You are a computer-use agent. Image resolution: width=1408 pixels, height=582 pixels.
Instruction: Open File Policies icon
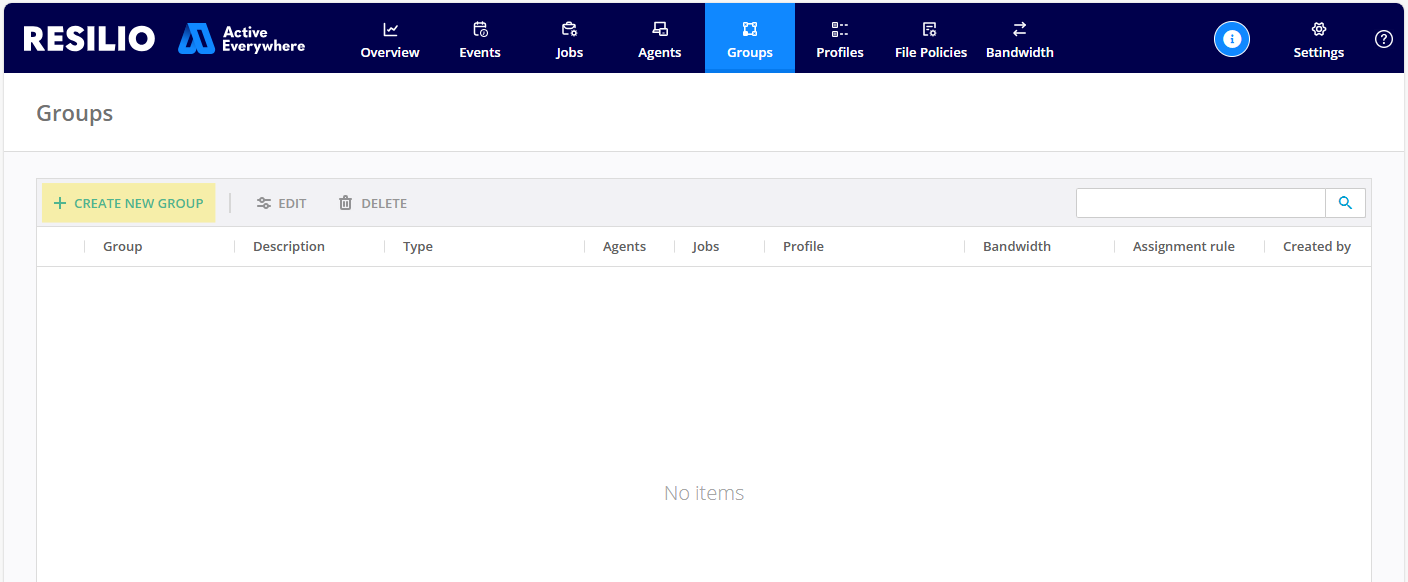[x=930, y=30]
